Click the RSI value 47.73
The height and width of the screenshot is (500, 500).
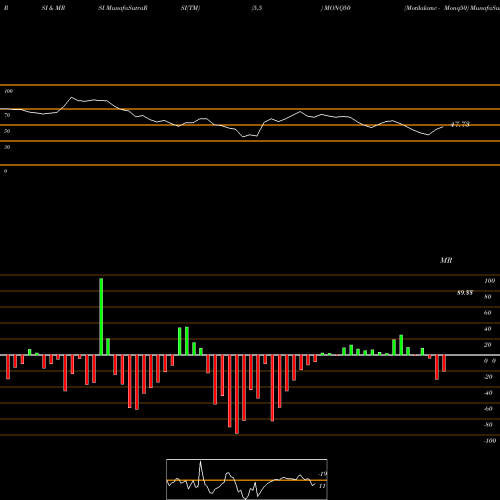[460, 124]
